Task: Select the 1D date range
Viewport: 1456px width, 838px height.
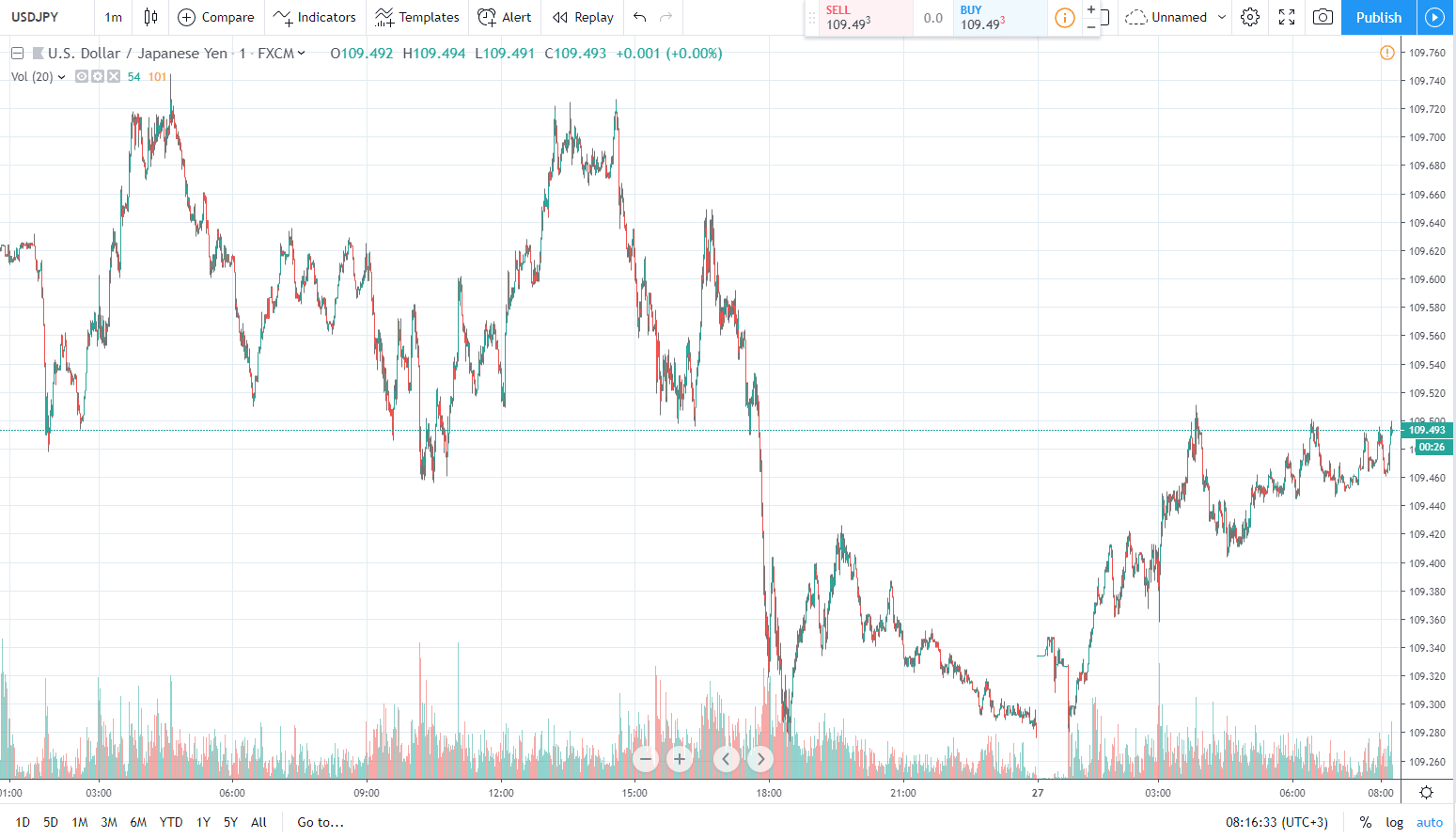Action: 23,822
